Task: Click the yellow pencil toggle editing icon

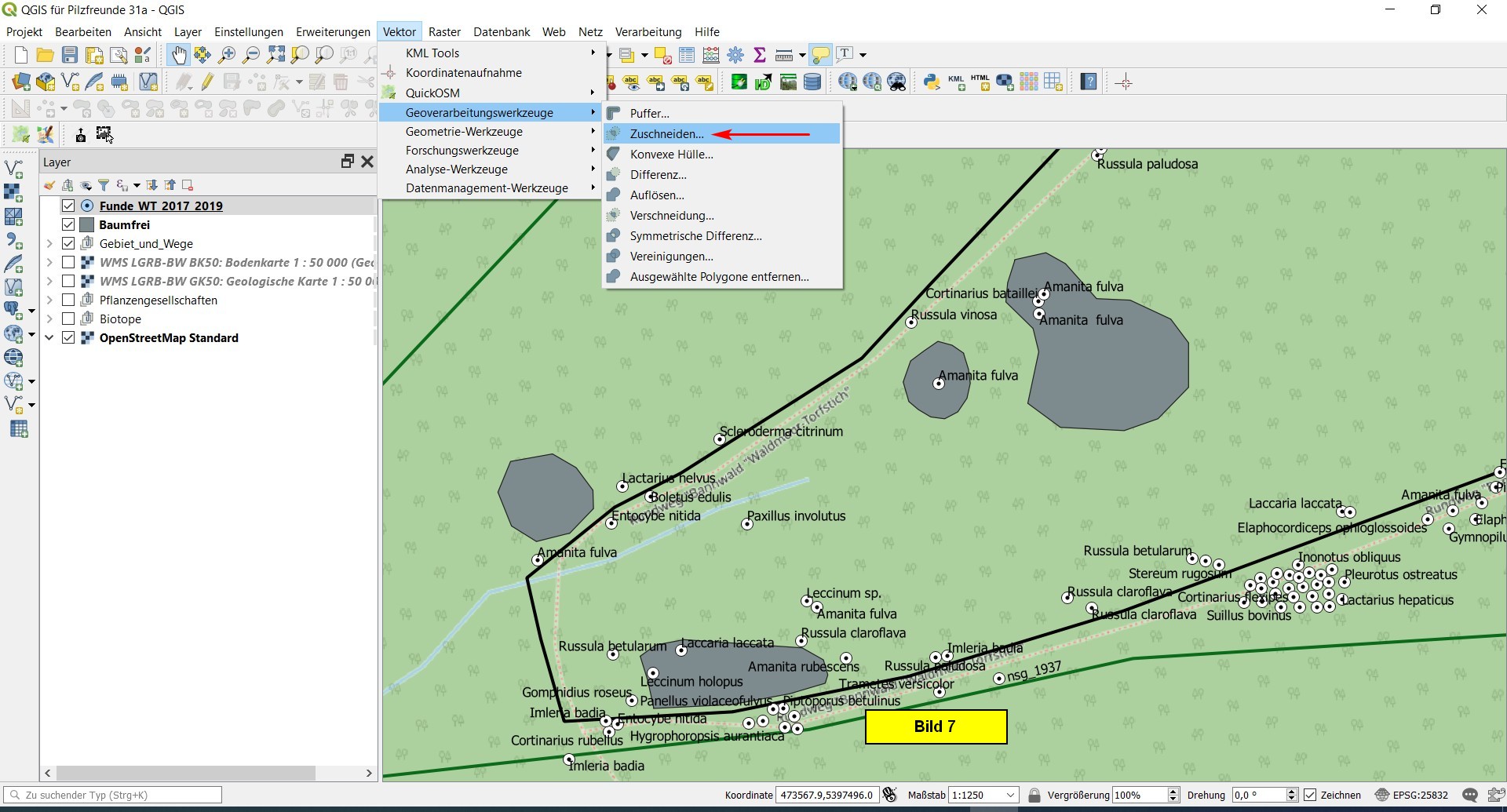Action: point(207,82)
